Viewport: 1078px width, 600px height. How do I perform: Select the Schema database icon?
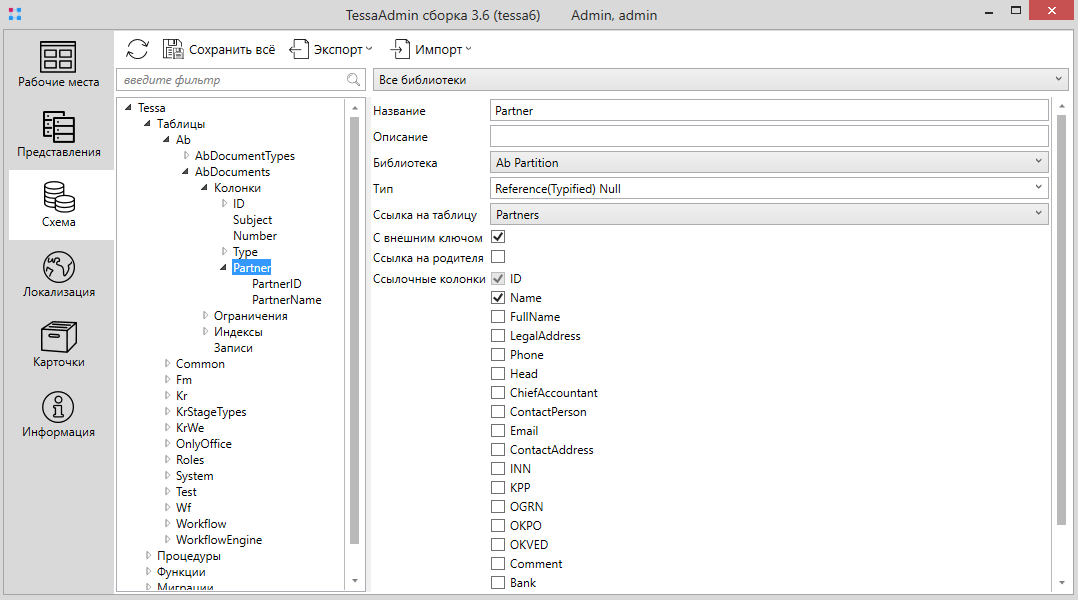point(58,197)
